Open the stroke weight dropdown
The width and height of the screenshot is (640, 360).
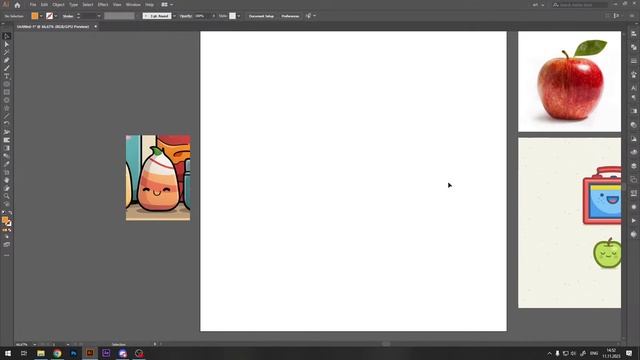pyautogui.click(x=99, y=16)
